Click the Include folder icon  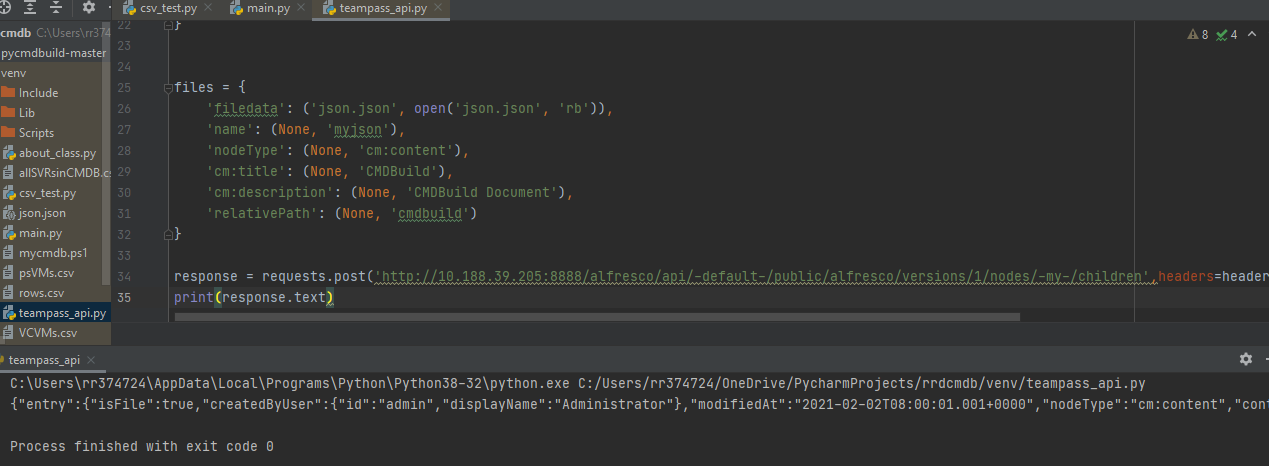point(8,92)
